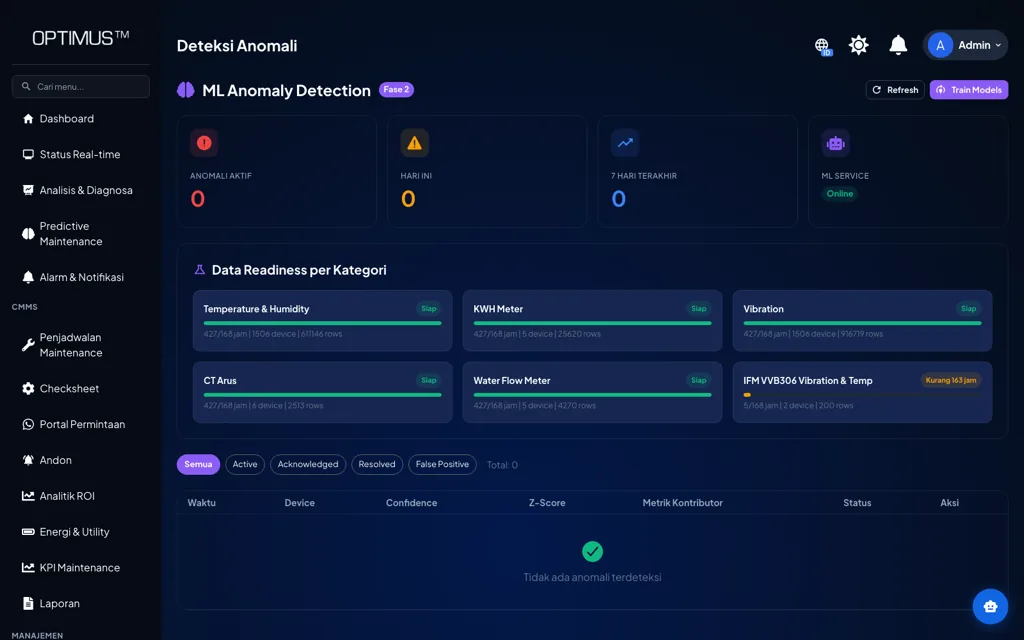Viewport: 1024px width, 640px height.
Task: Click the Refresh button
Action: [x=895, y=89]
